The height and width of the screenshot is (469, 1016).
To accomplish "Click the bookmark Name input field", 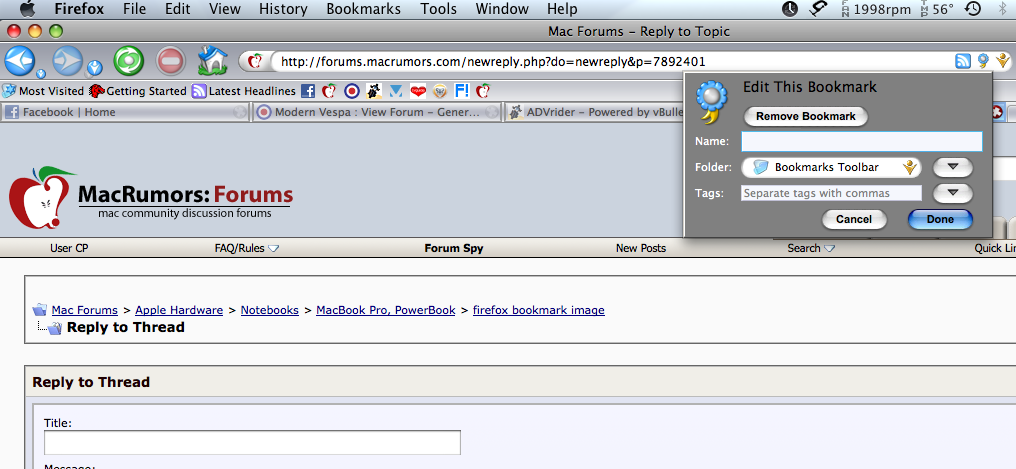I will pos(862,141).
